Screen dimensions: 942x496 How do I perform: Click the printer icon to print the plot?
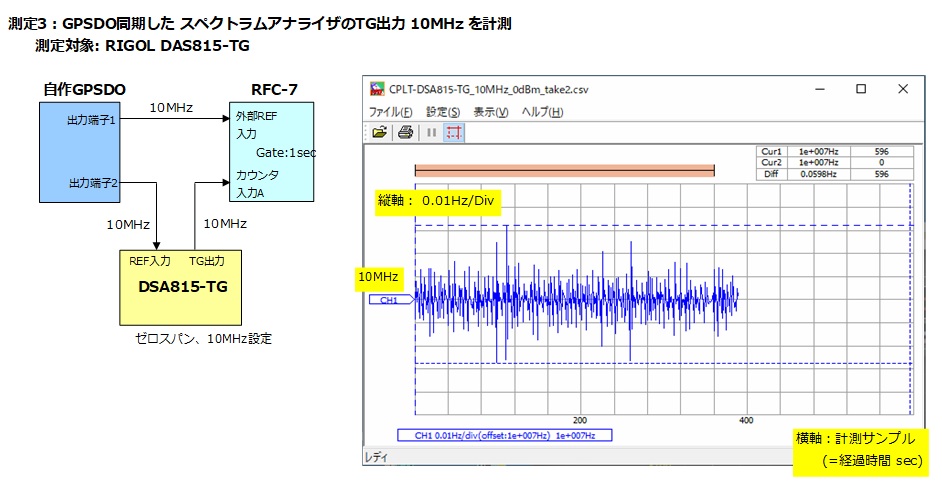point(406,132)
